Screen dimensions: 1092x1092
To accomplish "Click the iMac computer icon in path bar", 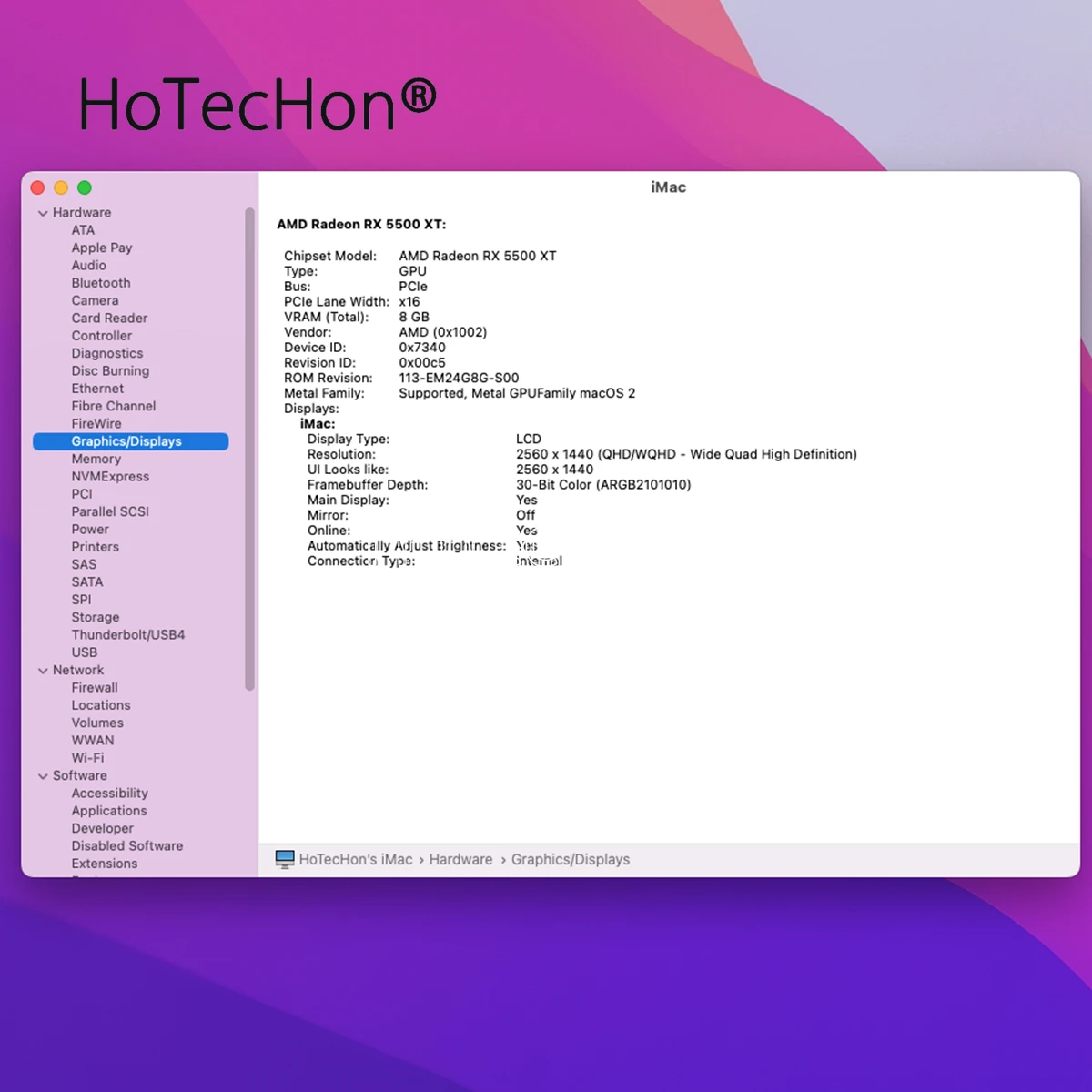I will [x=285, y=859].
